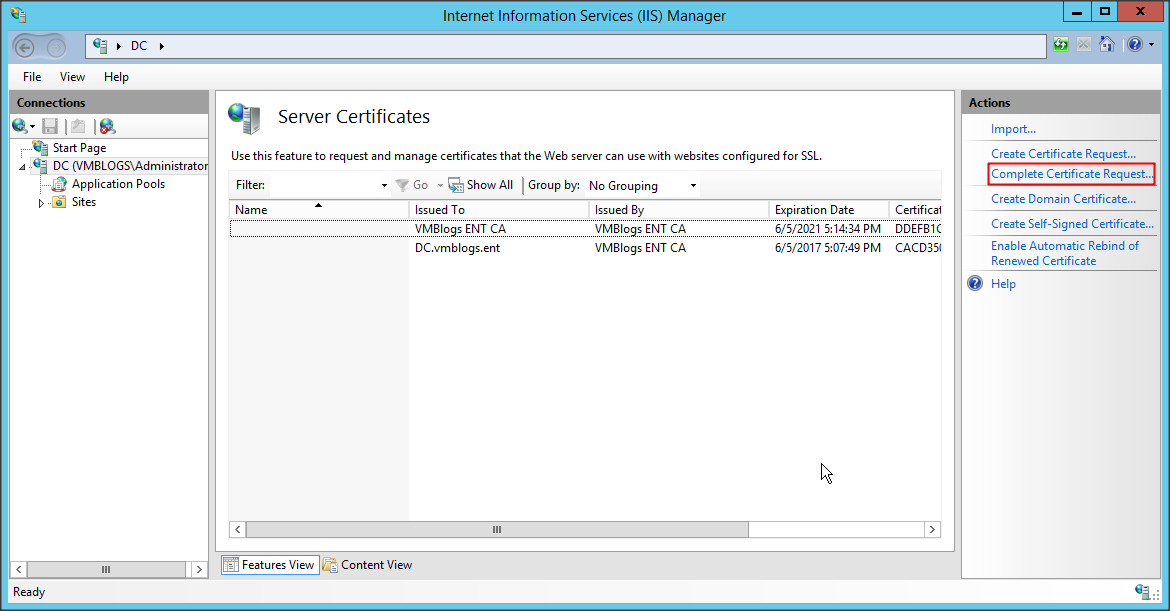Click the certificate list horizontal scrollbar right arrow
Screen dimensions: 1170x611
pyautogui.click(x=932, y=529)
